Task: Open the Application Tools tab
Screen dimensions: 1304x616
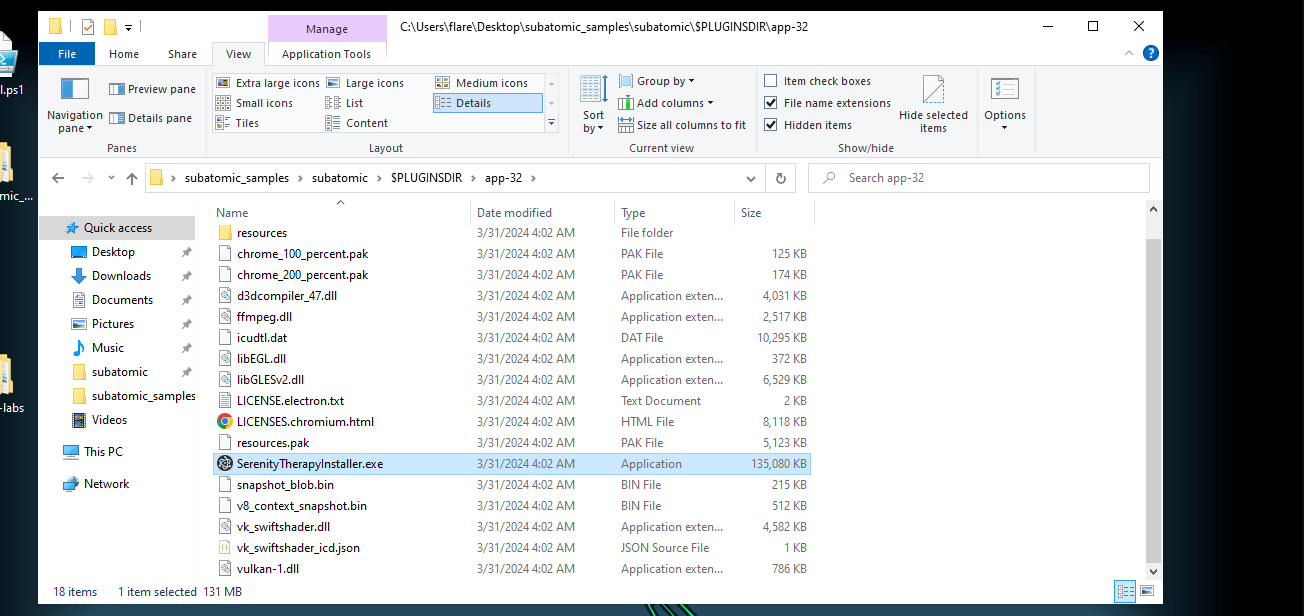Action: tap(327, 54)
